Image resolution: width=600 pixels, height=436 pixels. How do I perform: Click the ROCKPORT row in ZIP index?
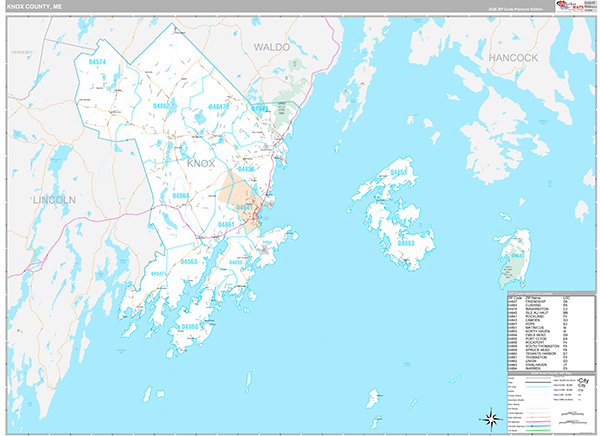click(x=538, y=342)
